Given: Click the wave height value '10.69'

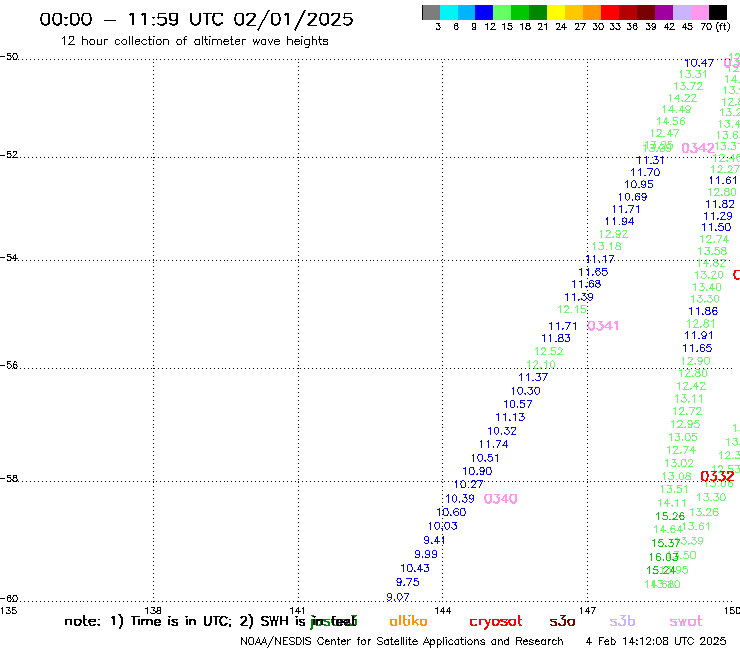Looking at the screenshot, I should pyautogui.click(x=632, y=197).
